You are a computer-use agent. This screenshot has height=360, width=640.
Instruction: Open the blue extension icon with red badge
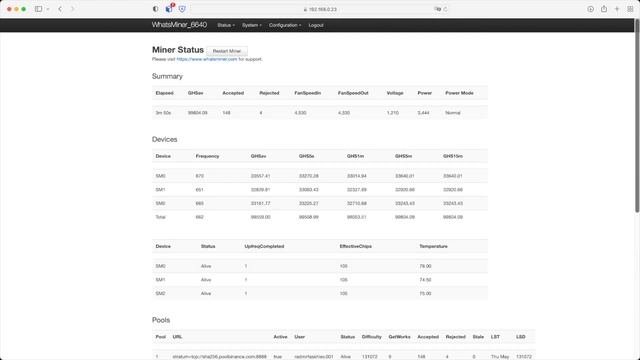(x=169, y=9)
